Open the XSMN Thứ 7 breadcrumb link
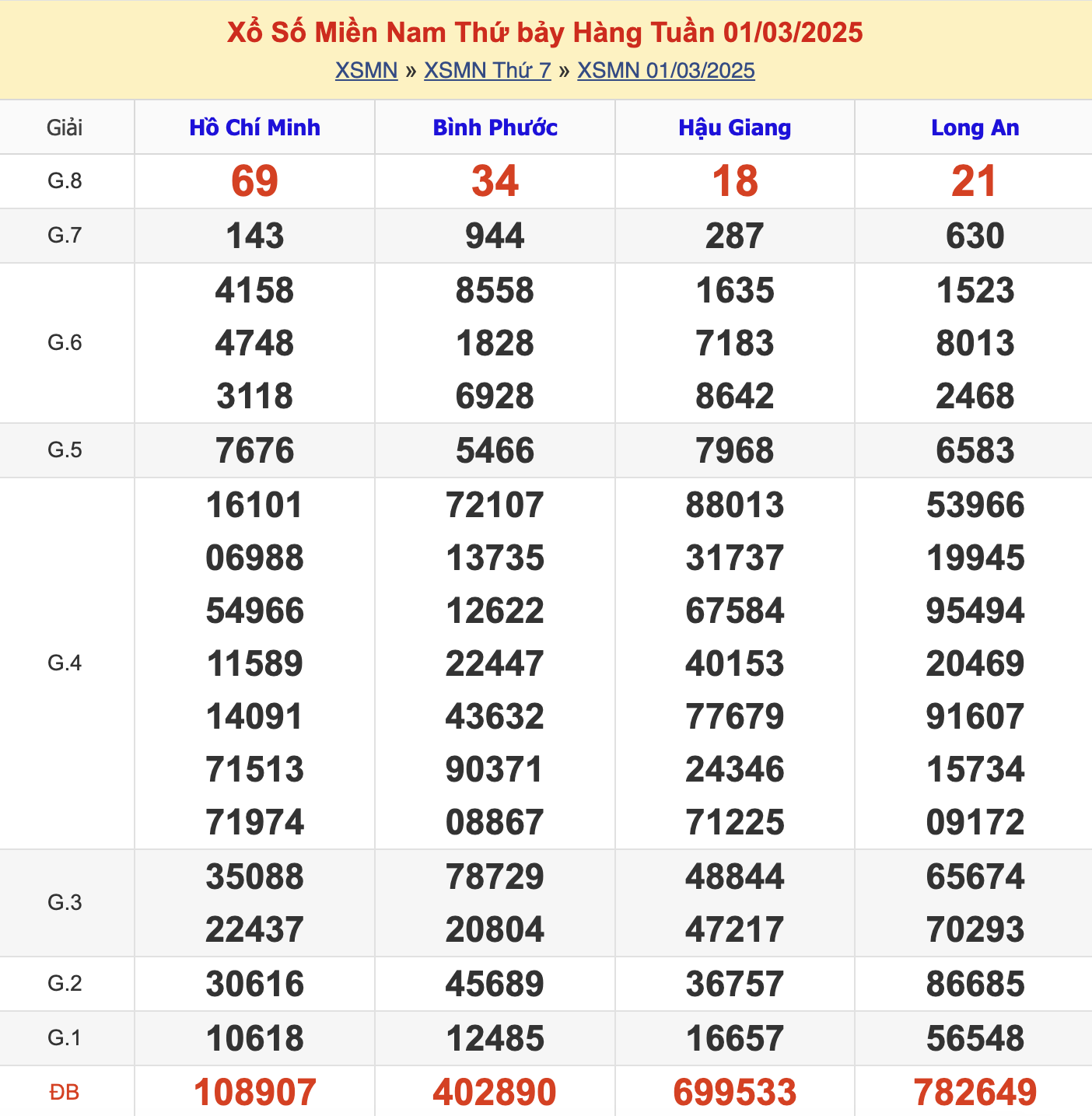Screen dimensions: 1092x1116 (488, 71)
